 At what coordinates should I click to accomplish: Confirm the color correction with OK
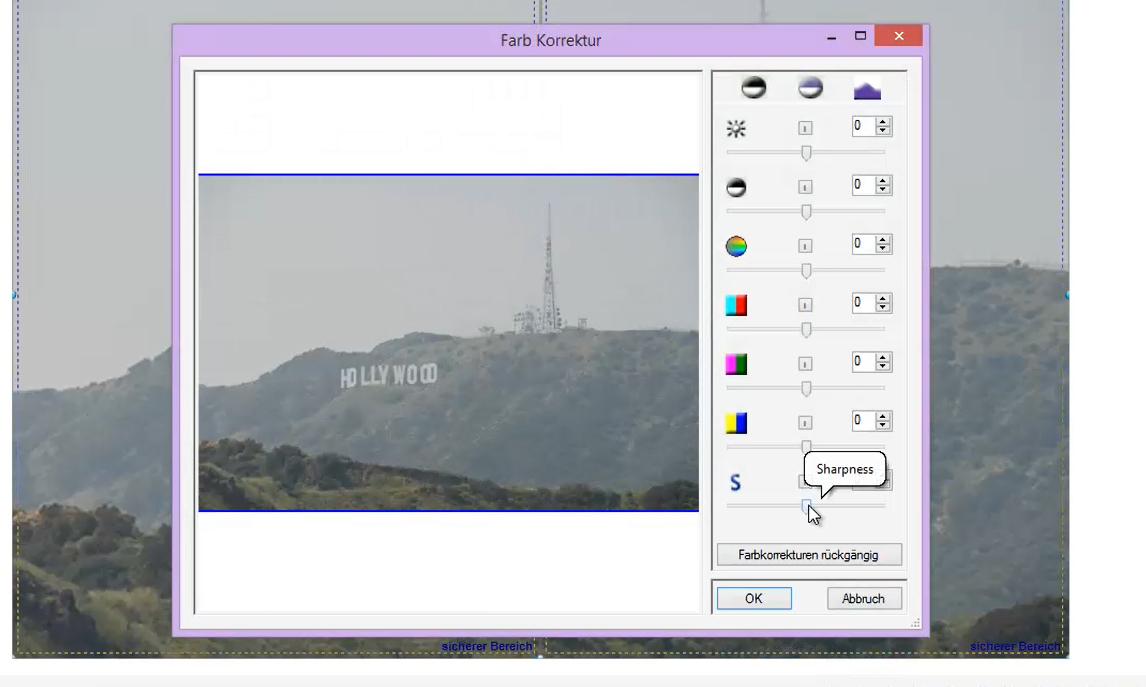tap(754, 599)
